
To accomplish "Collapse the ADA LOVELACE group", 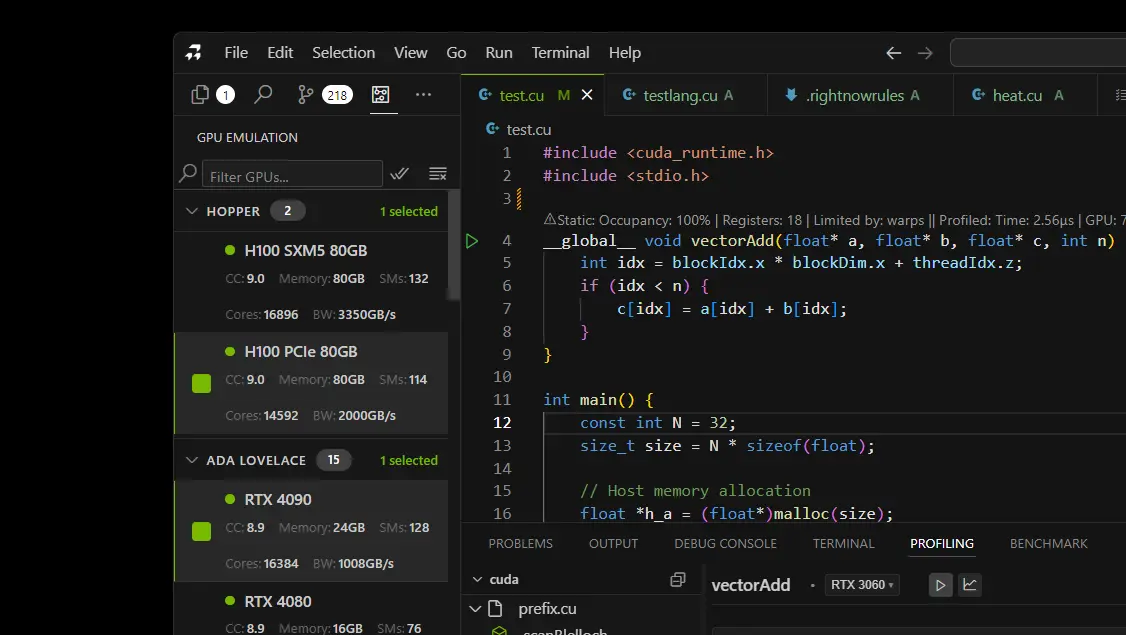I will [192, 460].
